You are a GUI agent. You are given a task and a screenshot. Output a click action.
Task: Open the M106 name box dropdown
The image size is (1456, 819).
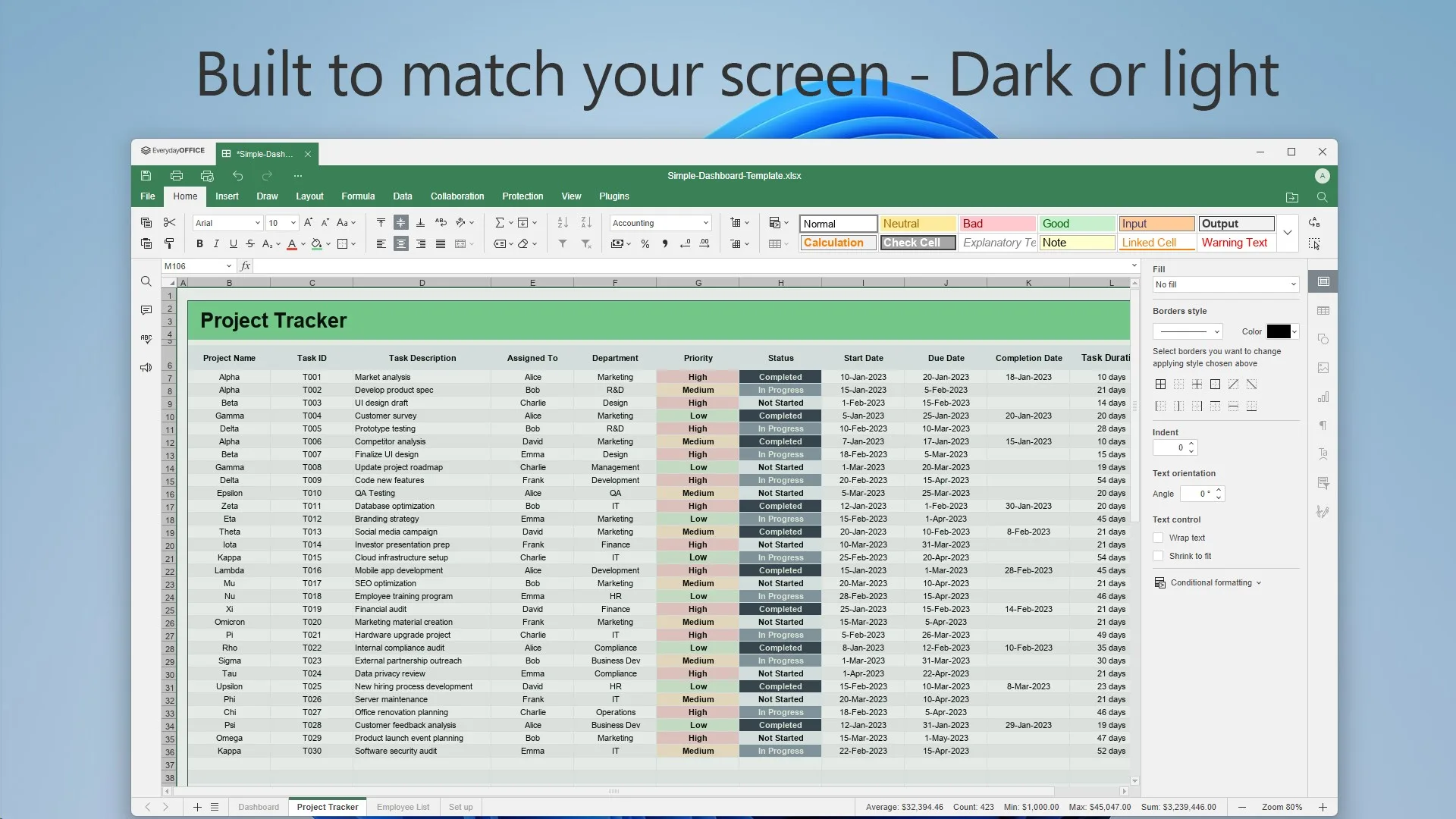coord(228,266)
